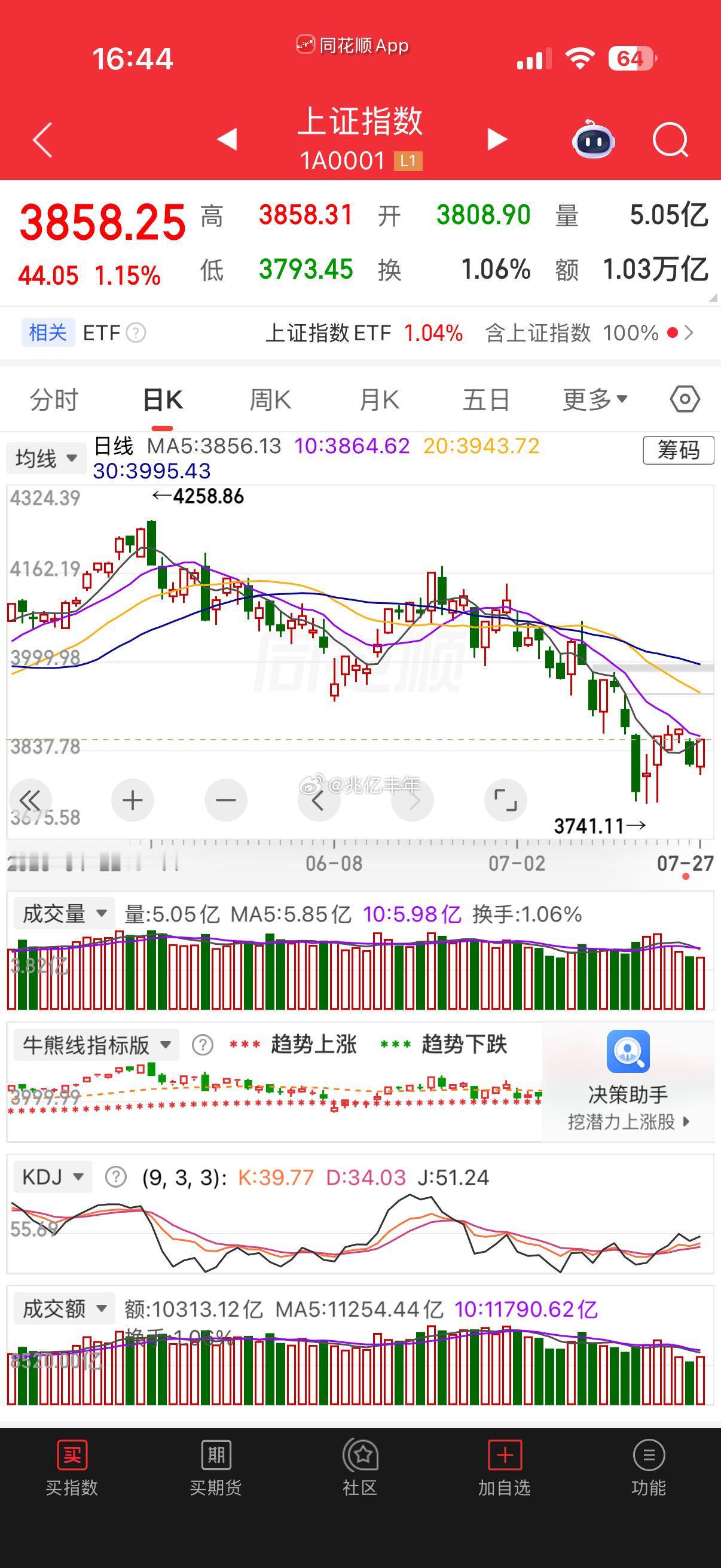721x1568 pixels.
Task: Tap the 买指数 bottom button
Action: click(x=72, y=1468)
